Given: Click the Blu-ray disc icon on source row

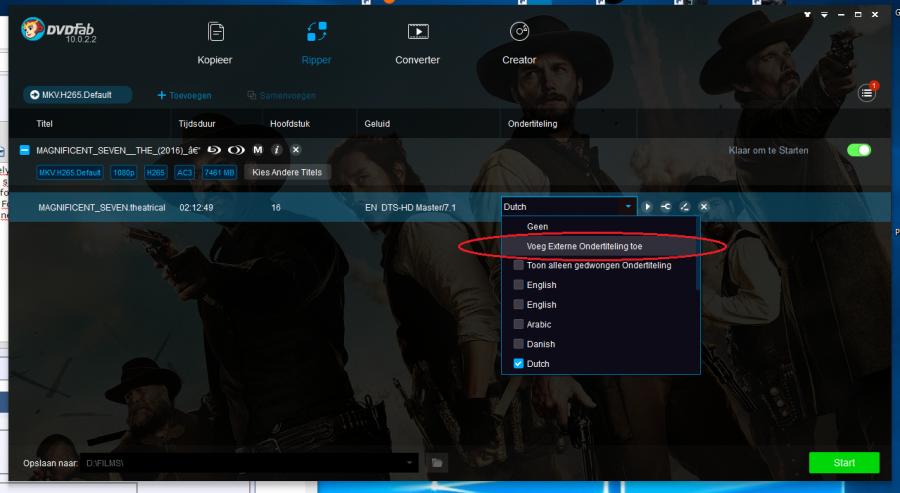Looking at the screenshot, I should [x=214, y=150].
